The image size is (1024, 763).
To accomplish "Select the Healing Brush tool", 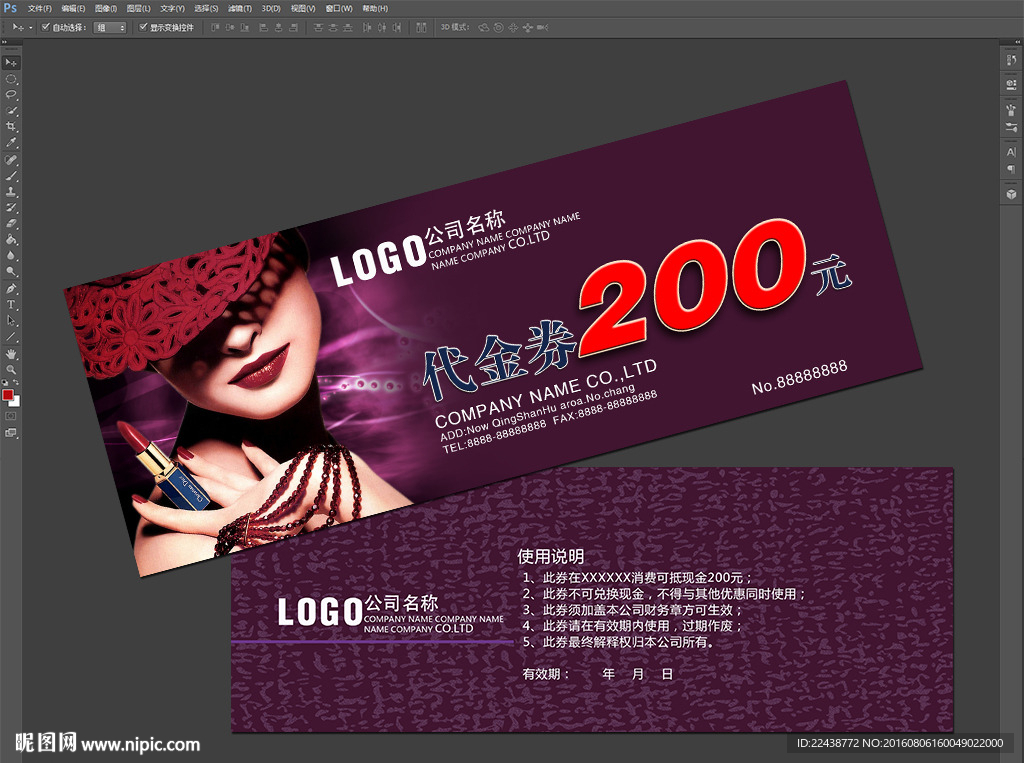I will (x=11, y=160).
